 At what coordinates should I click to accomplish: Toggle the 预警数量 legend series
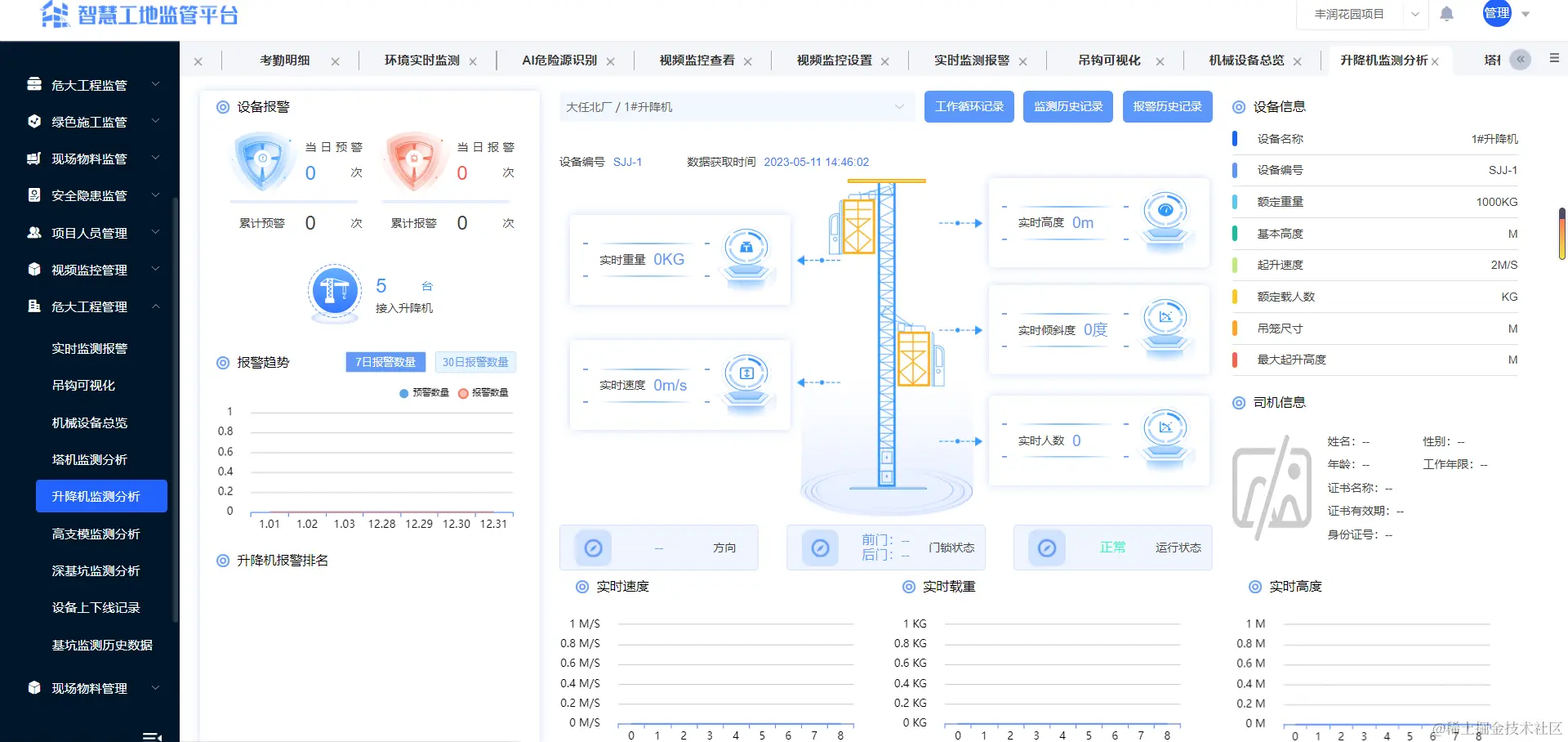(425, 393)
